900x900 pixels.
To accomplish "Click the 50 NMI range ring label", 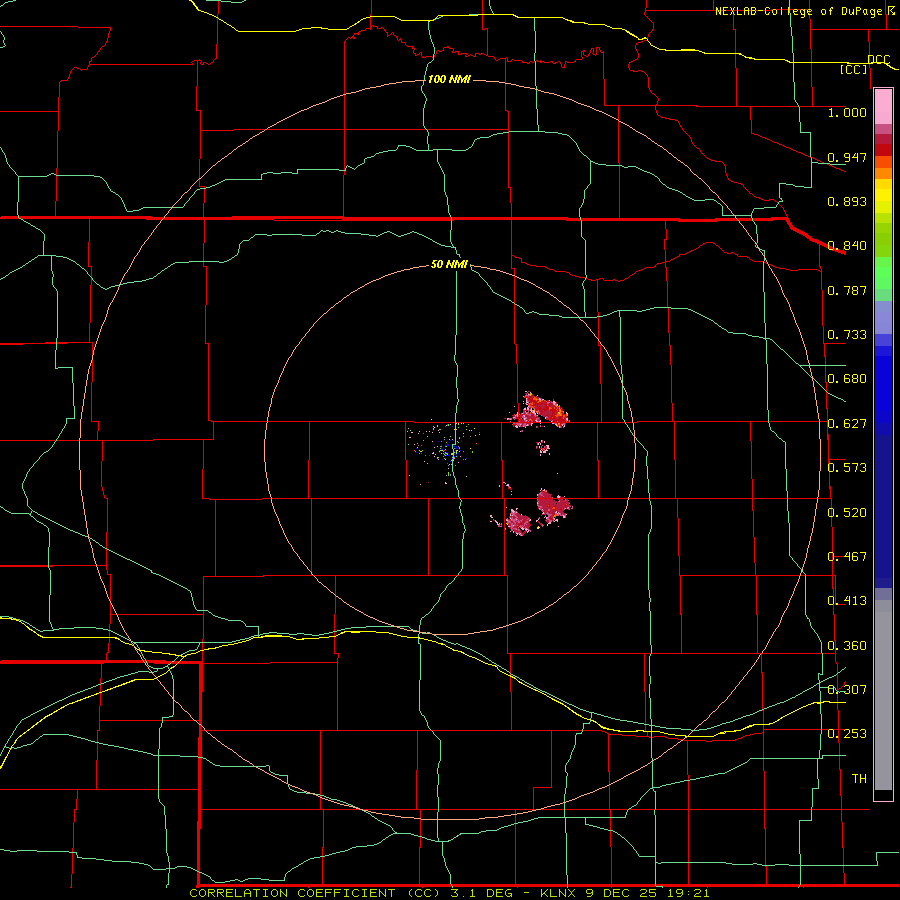I will [449, 264].
